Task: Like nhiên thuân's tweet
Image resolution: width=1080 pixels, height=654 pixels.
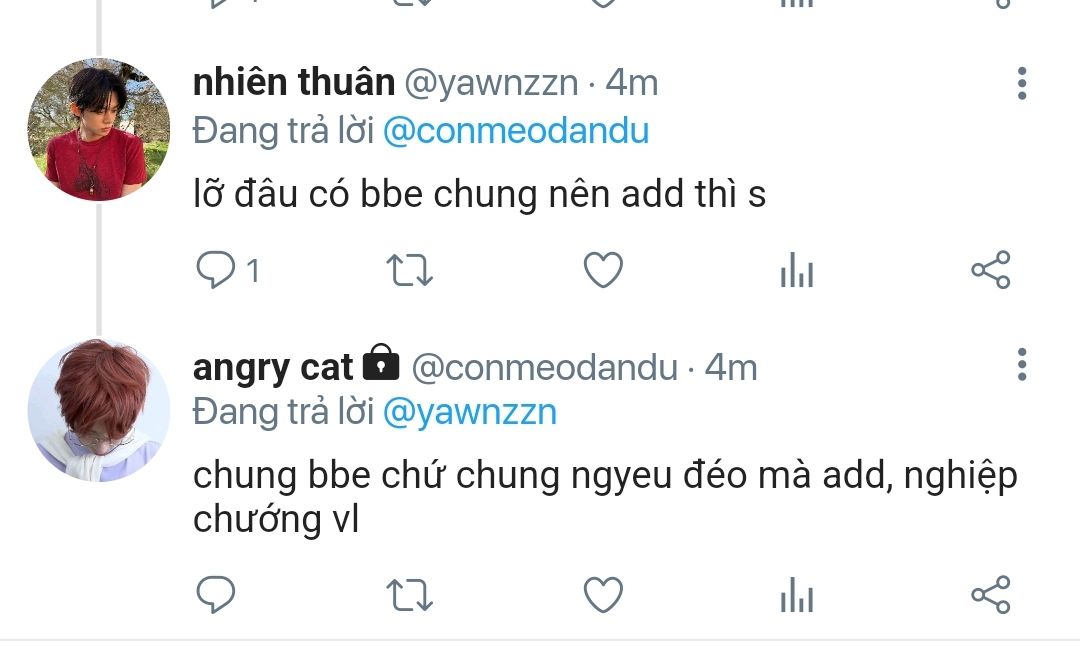Action: [x=603, y=270]
